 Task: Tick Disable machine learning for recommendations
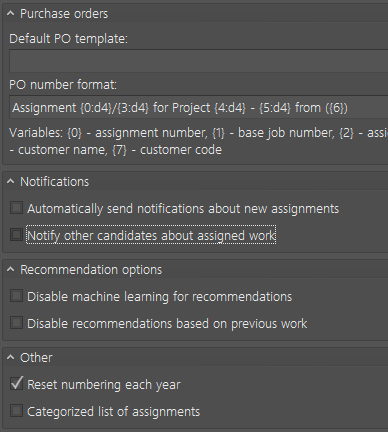pyautogui.click(x=16, y=296)
